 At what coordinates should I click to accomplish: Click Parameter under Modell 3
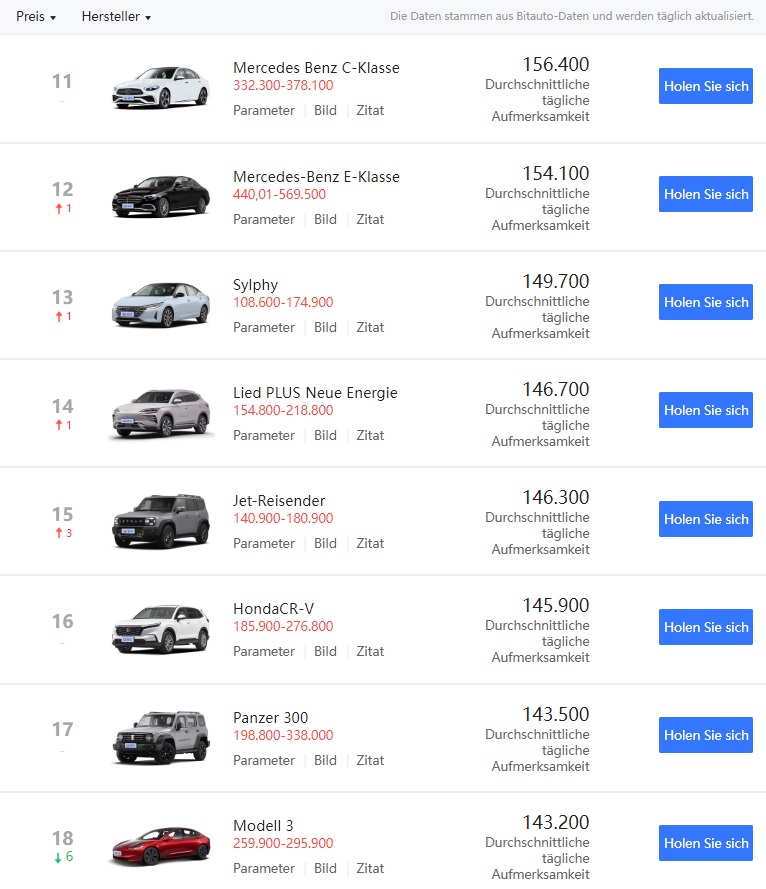pos(263,868)
